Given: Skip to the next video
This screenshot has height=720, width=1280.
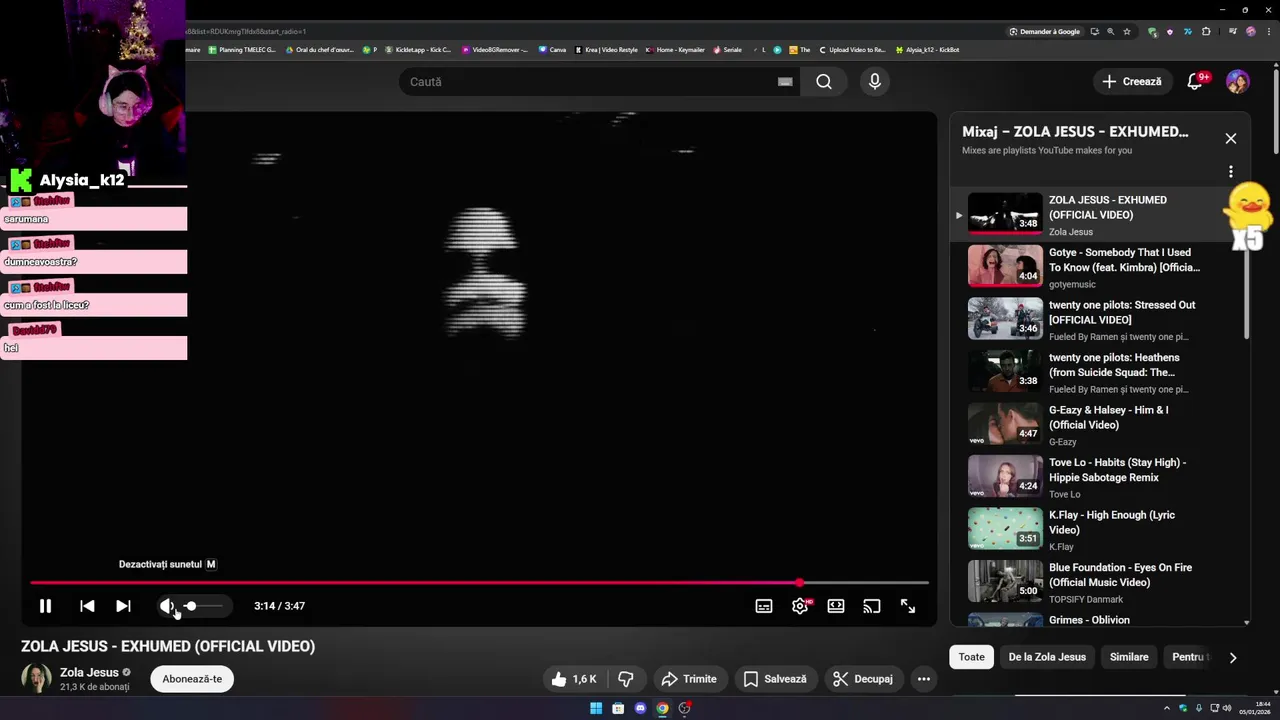Looking at the screenshot, I should click(123, 606).
